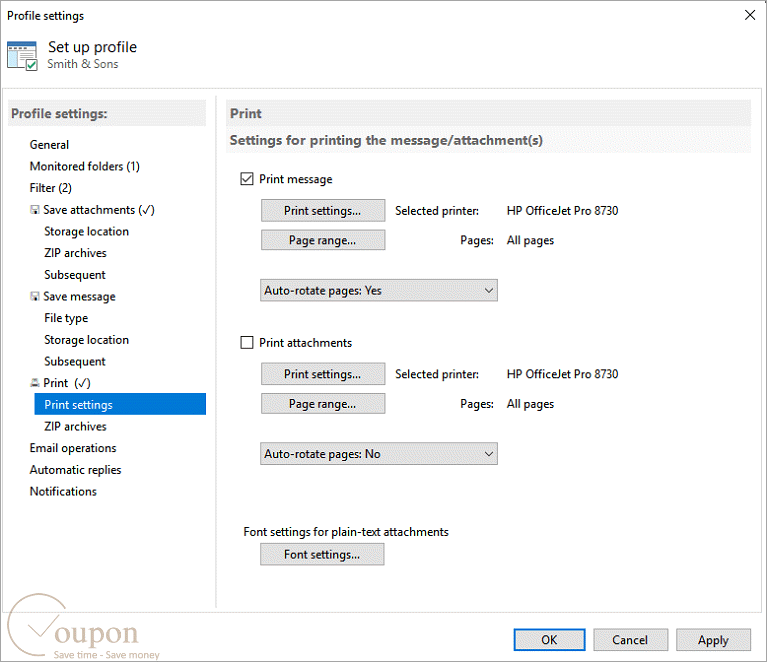Open Notifications settings
Screen dimensions: 767x662
coord(63,491)
